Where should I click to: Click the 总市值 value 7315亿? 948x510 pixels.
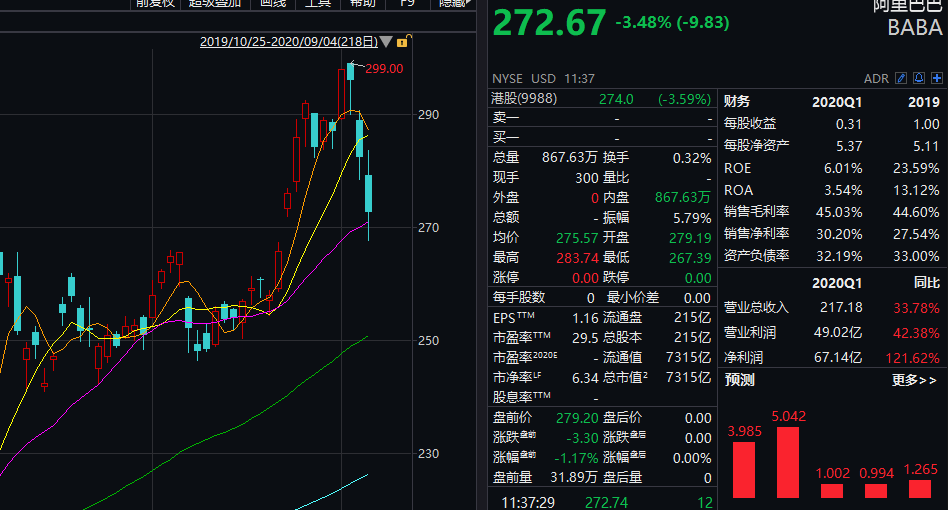688,378
